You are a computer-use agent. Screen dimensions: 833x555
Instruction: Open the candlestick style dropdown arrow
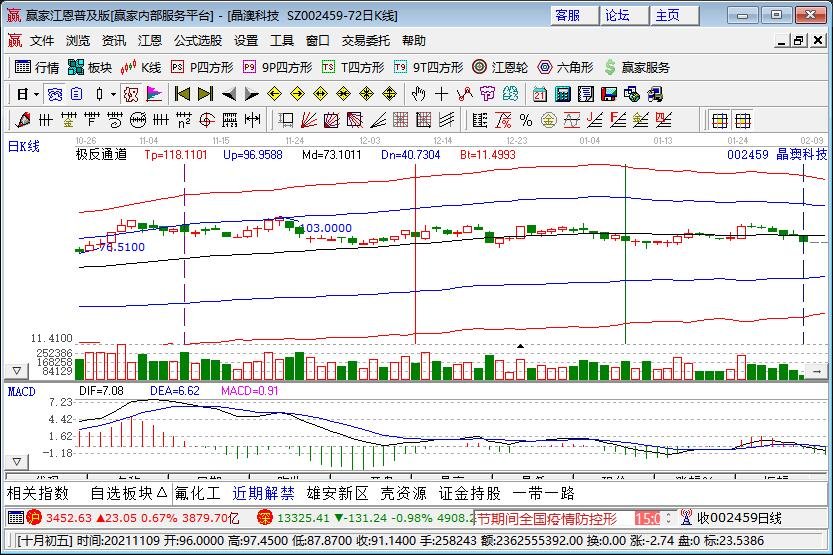[113, 95]
